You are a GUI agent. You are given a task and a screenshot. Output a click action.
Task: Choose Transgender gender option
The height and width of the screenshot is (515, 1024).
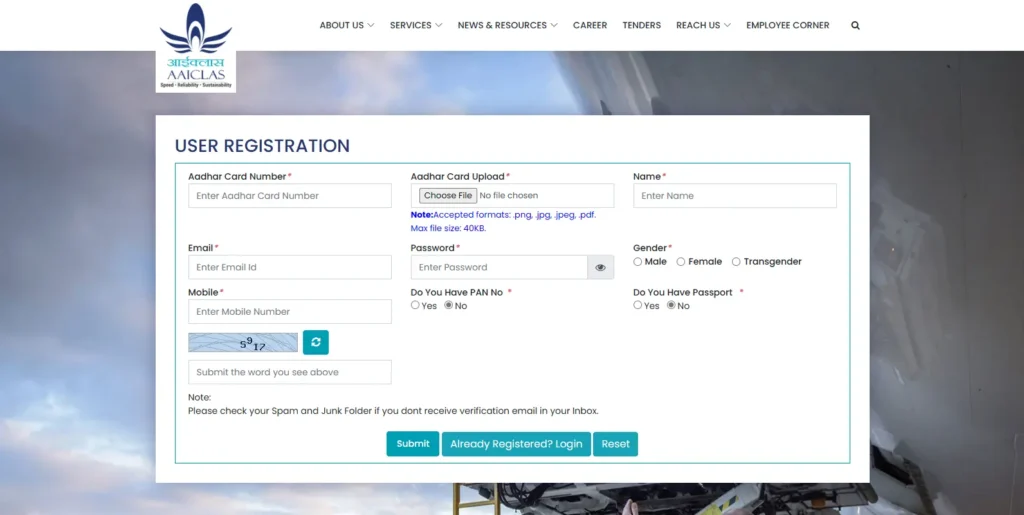pyautogui.click(x=736, y=262)
